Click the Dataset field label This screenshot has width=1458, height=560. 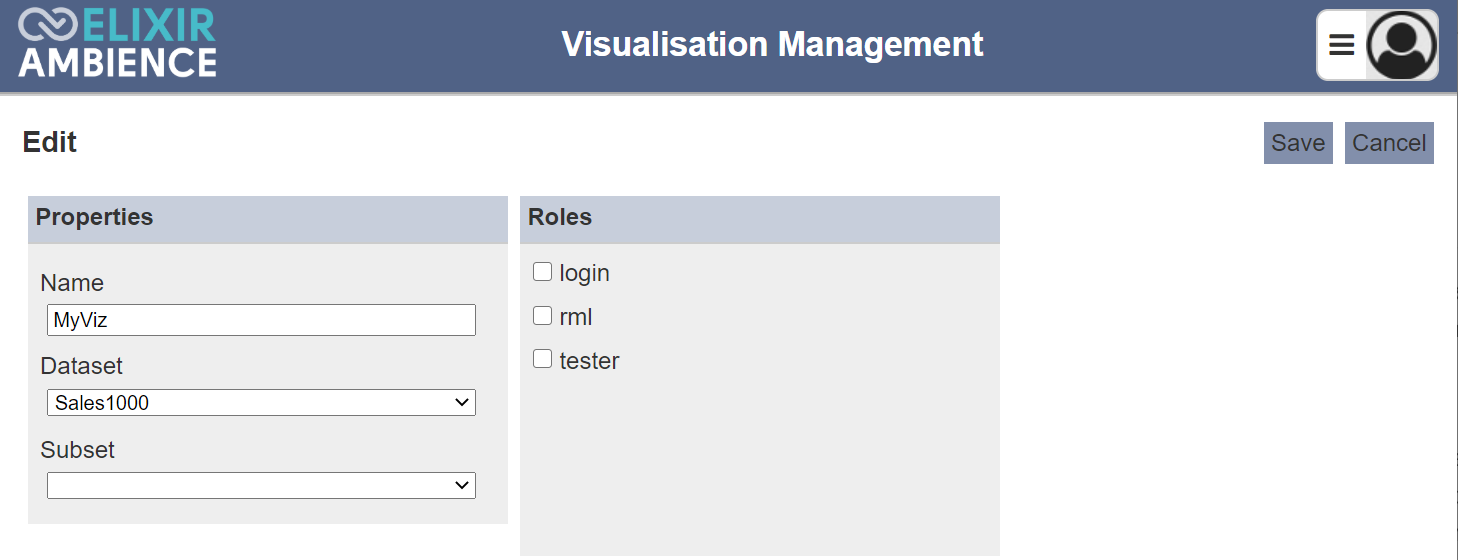[82, 366]
